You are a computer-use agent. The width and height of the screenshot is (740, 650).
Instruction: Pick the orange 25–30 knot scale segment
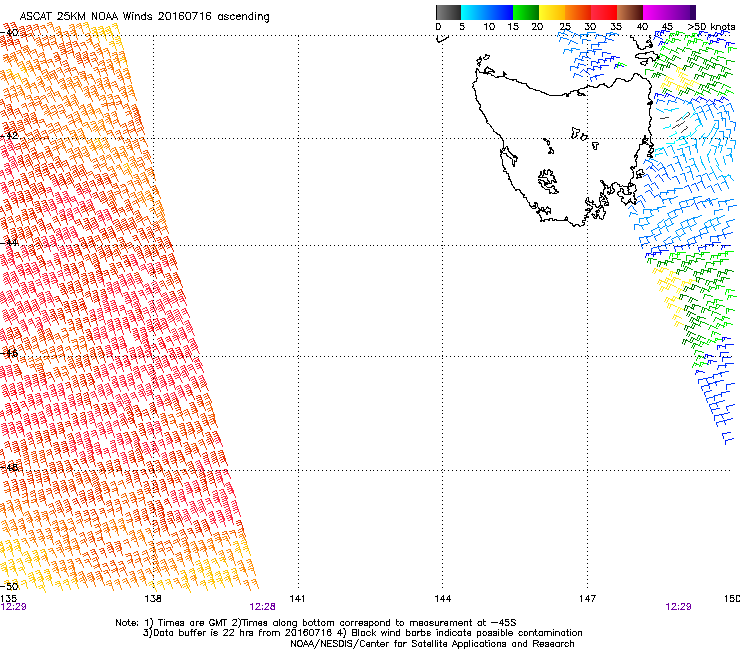tap(578, 12)
